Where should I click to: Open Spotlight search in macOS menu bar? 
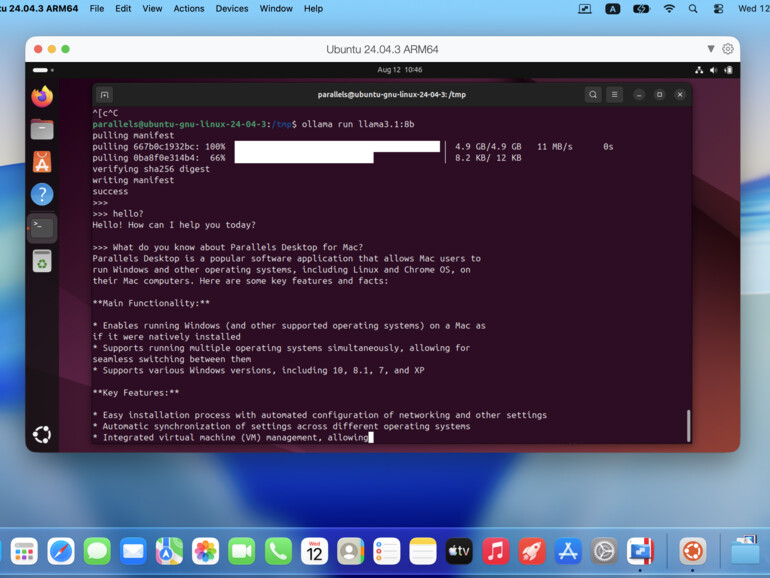point(693,9)
